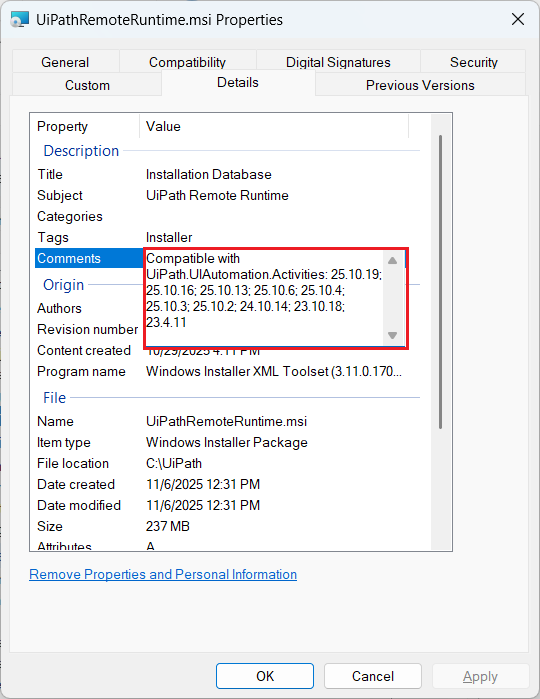This screenshot has width=540, height=699.
Task: Click the comments box scroll up arrow
Action: coord(392,261)
